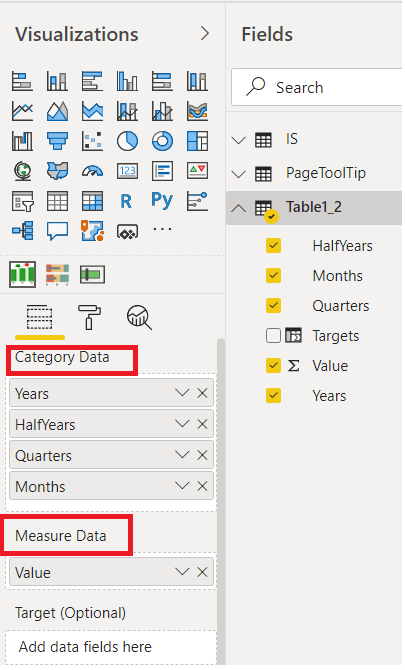Uncheck the HalfYears field
405x670 pixels.
point(273,246)
